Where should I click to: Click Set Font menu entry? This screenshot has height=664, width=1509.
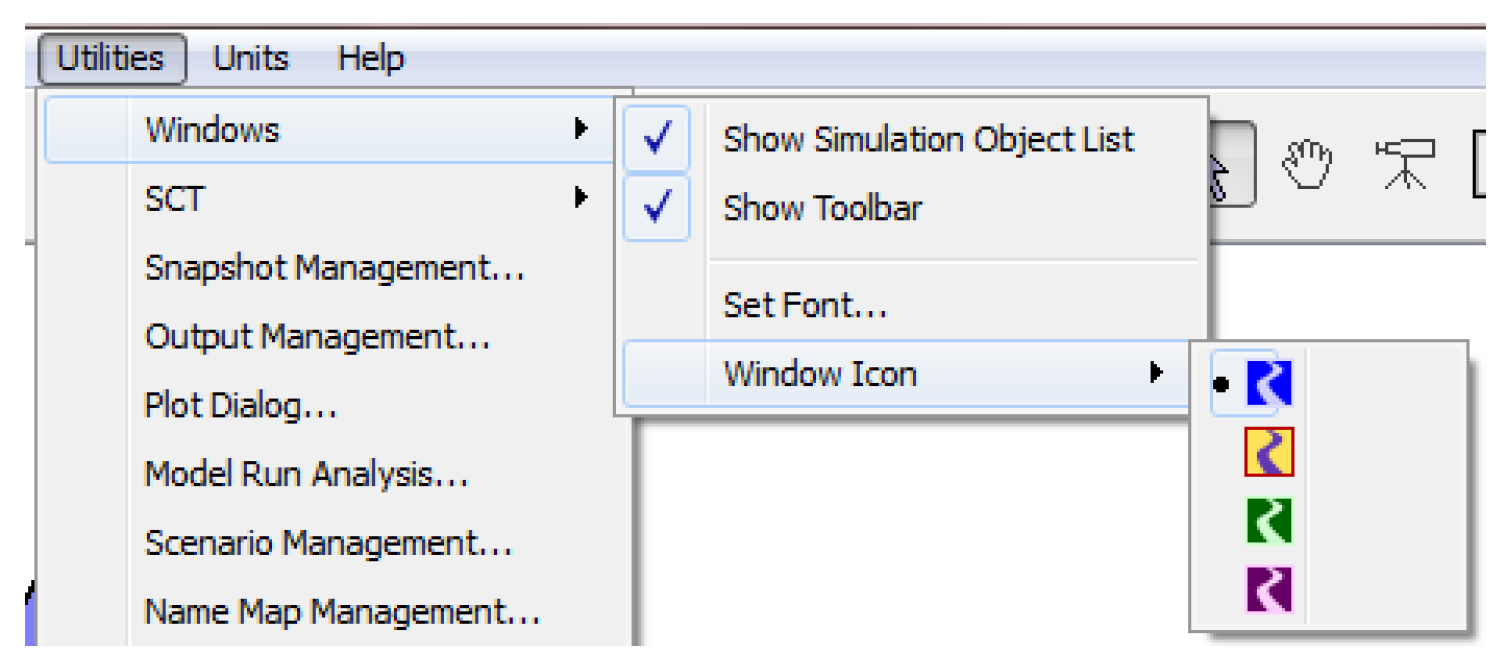tap(805, 304)
